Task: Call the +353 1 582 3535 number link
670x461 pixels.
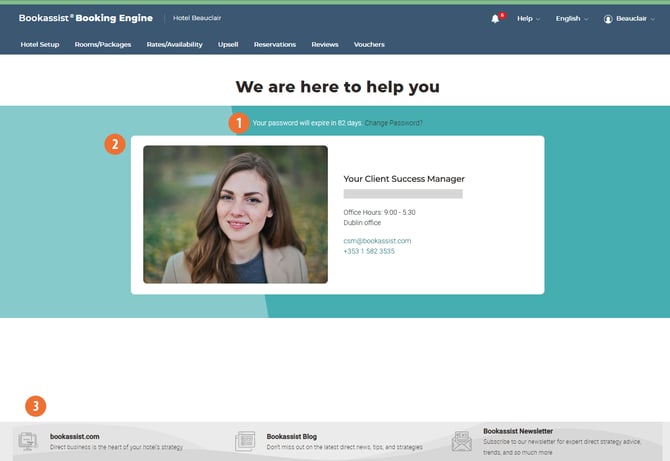Action: pos(369,252)
